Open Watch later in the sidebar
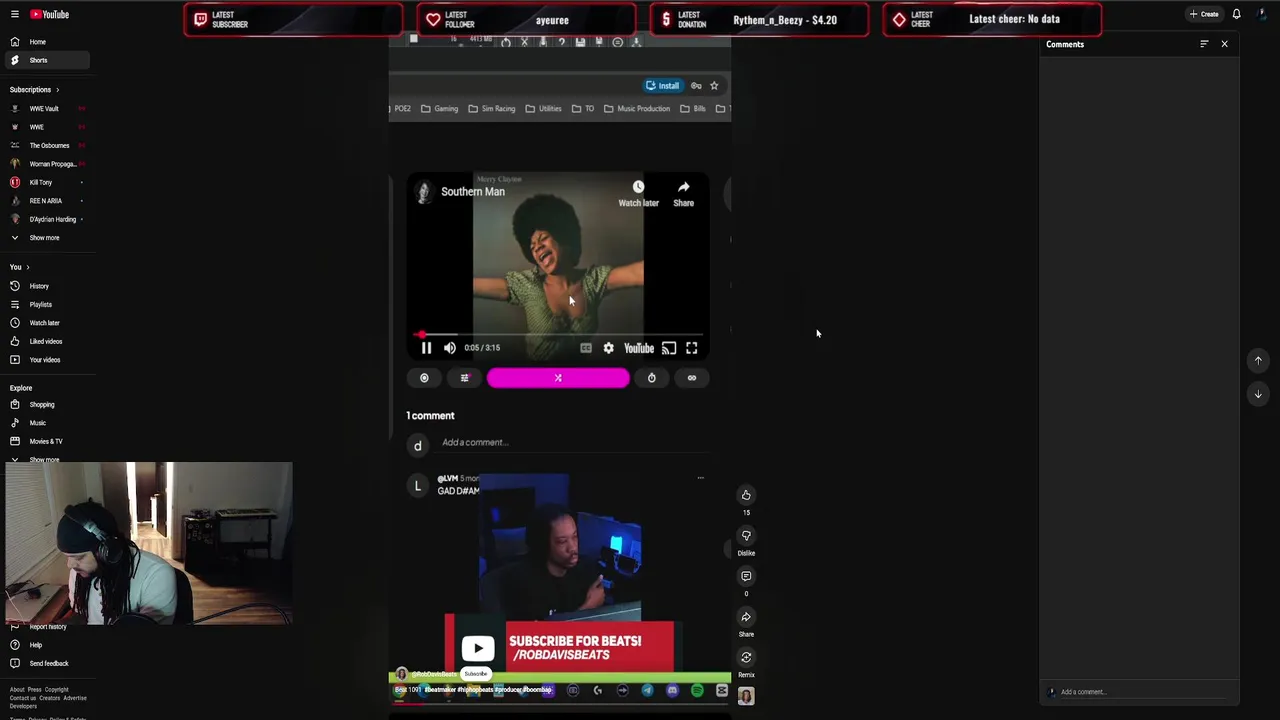This screenshot has width=1280, height=720. (45, 323)
